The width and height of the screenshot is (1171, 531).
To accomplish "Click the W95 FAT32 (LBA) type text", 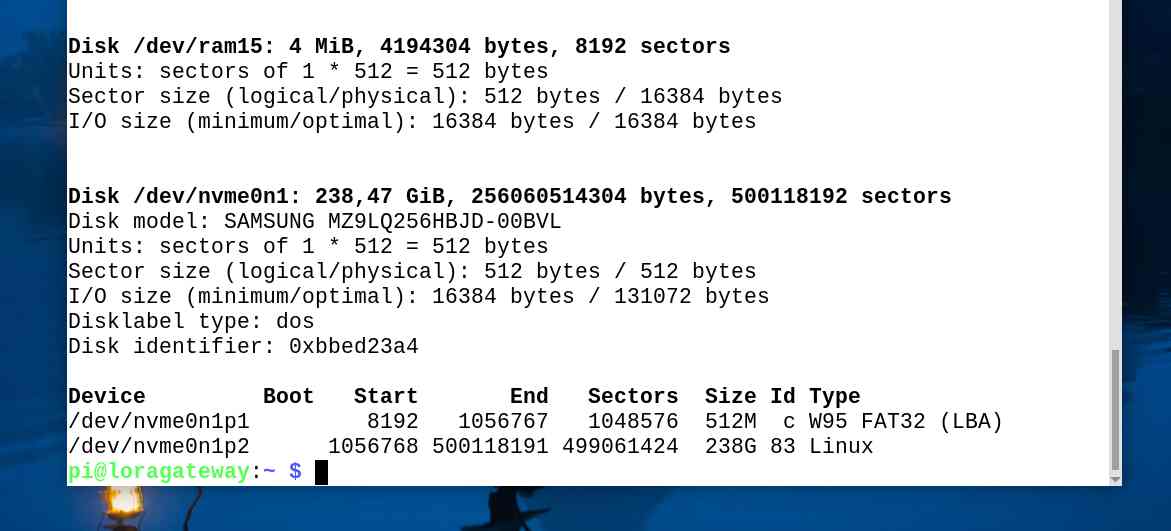I will (x=905, y=422).
